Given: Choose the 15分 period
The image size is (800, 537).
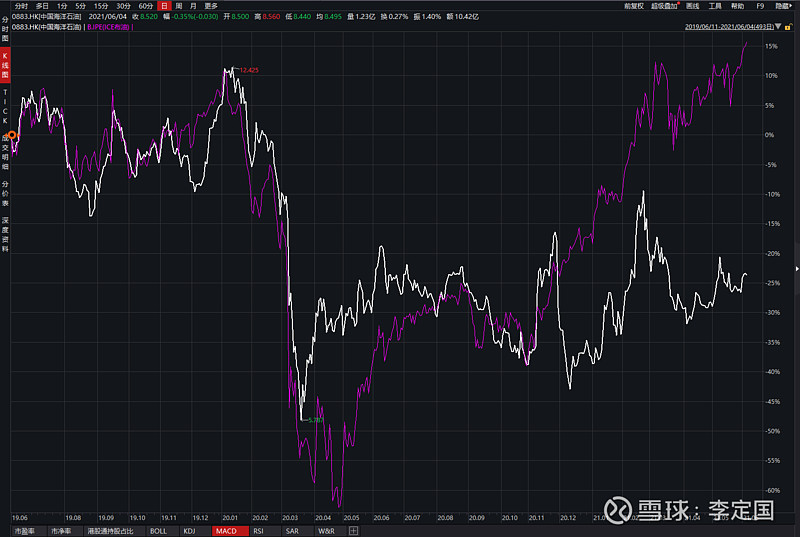Looking at the screenshot, I should pos(101,6).
